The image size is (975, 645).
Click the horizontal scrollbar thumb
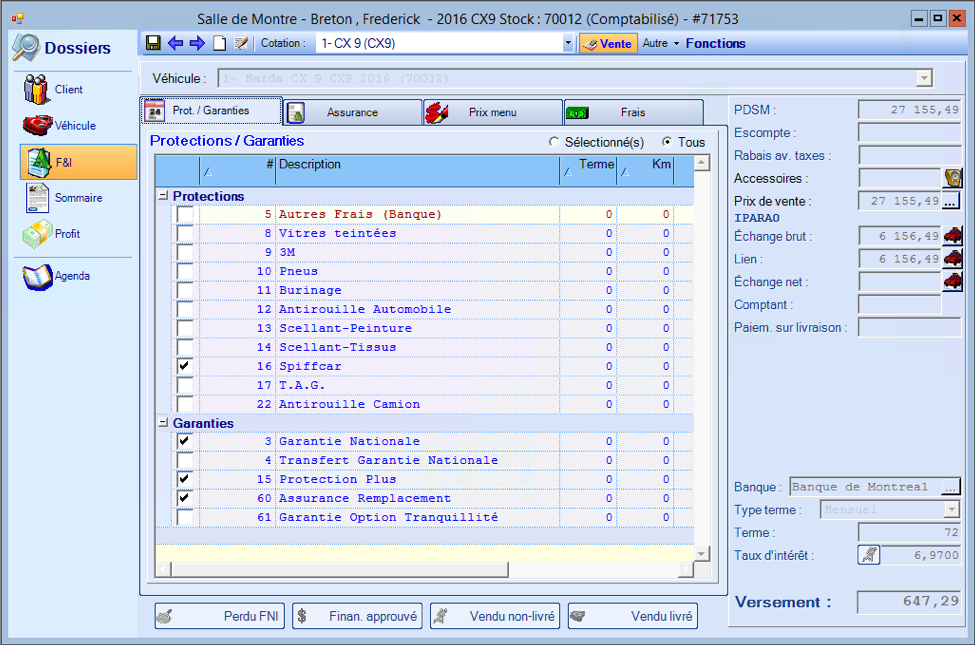(340, 570)
